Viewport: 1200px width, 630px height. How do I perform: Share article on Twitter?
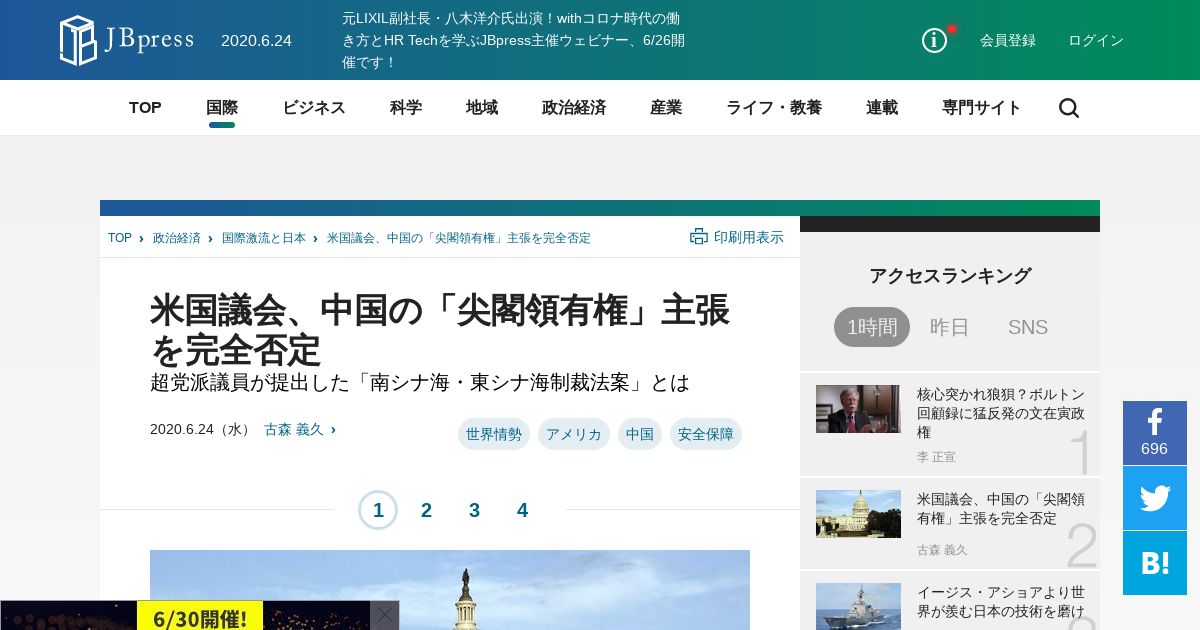pyautogui.click(x=1155, y=498)
